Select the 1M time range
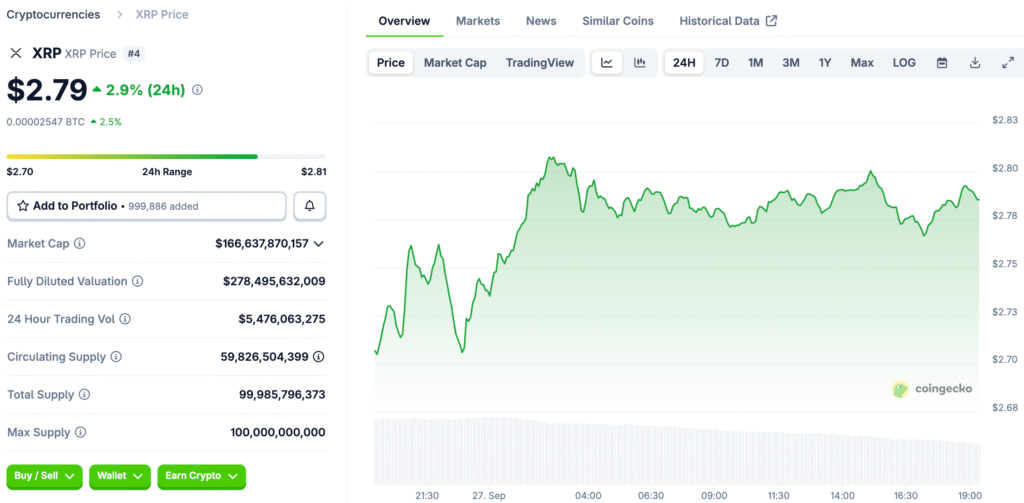This screenshot has height=503, width=1024. click(756, 63)
